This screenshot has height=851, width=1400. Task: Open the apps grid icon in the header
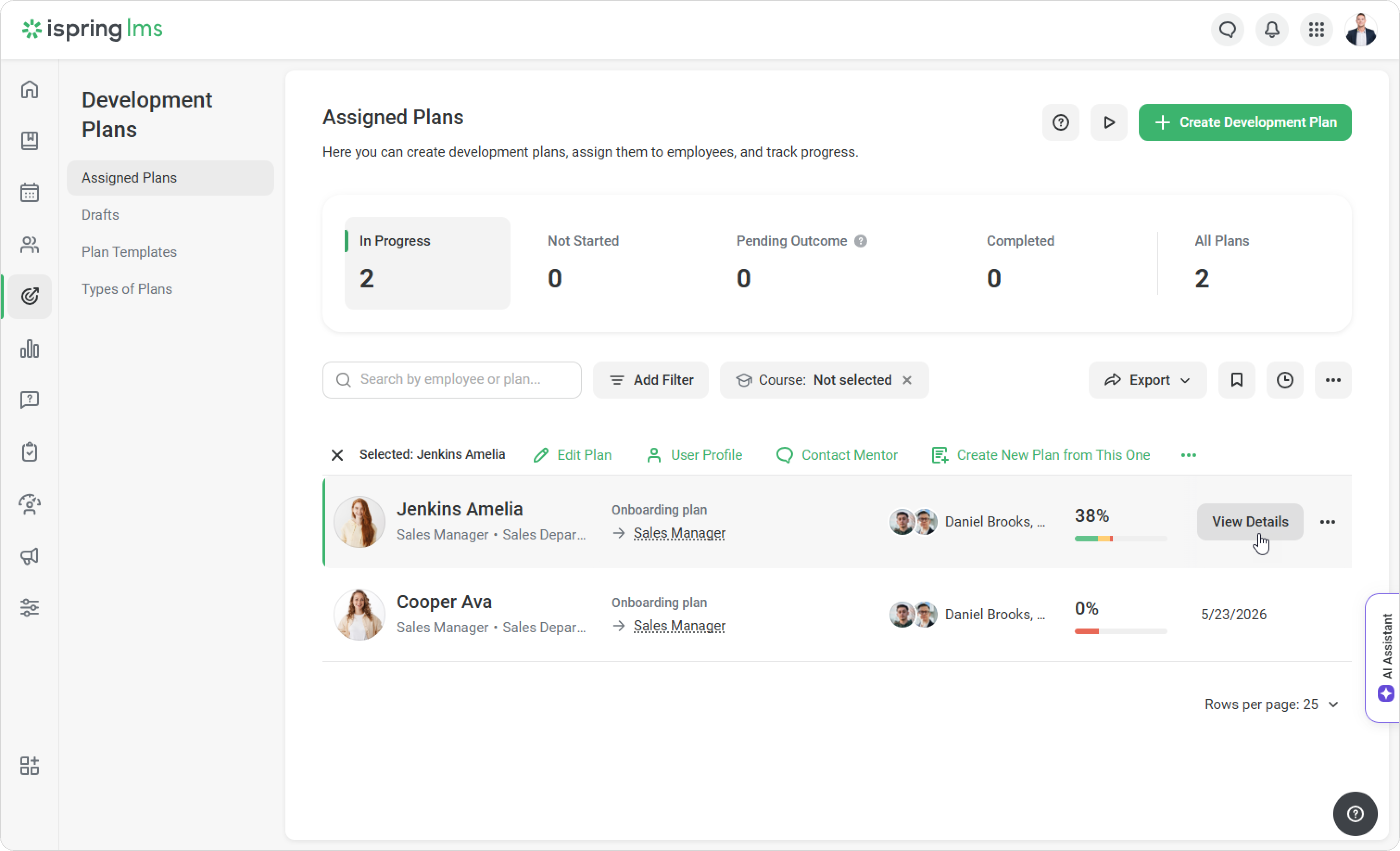pyautogui.click(x=1316, y=30)
